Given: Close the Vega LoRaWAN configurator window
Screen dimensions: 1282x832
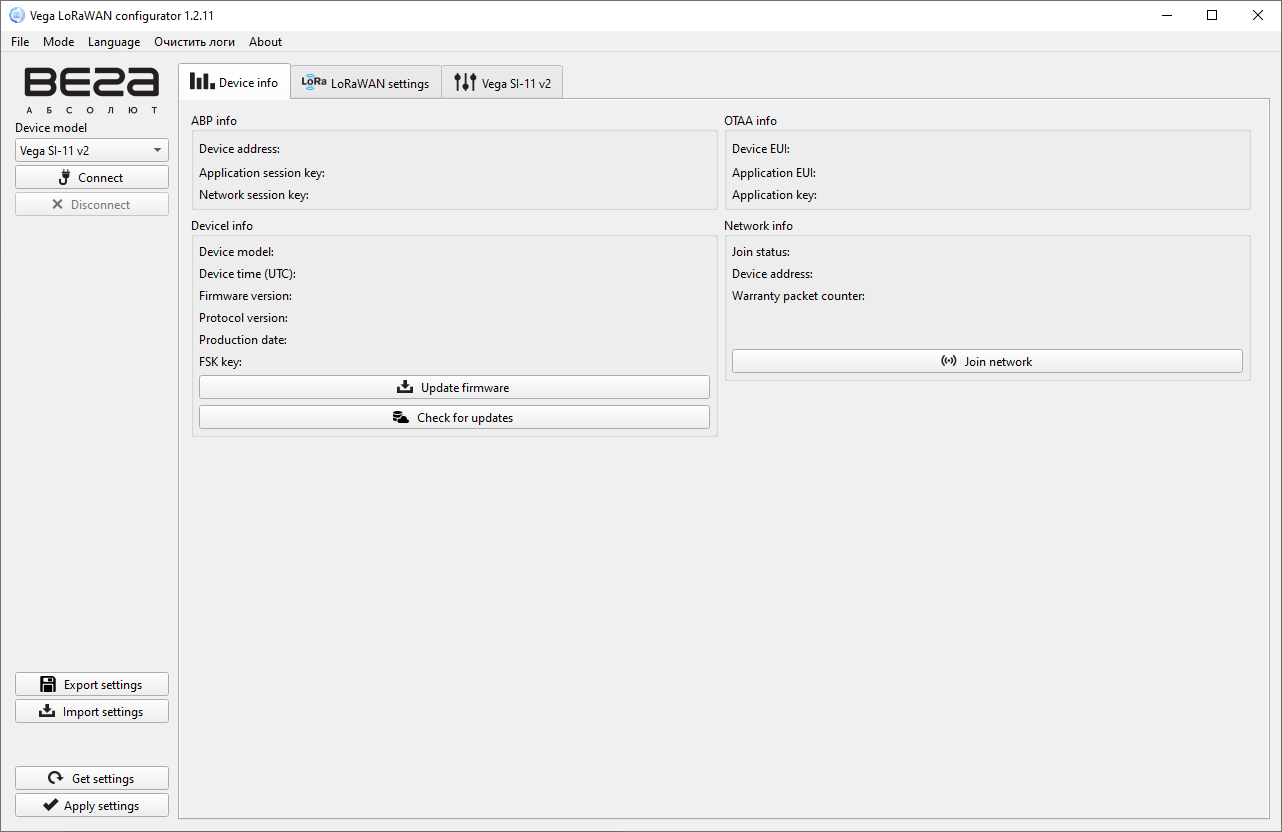Looking at the screenshot, I should (x=1258, y=15).
